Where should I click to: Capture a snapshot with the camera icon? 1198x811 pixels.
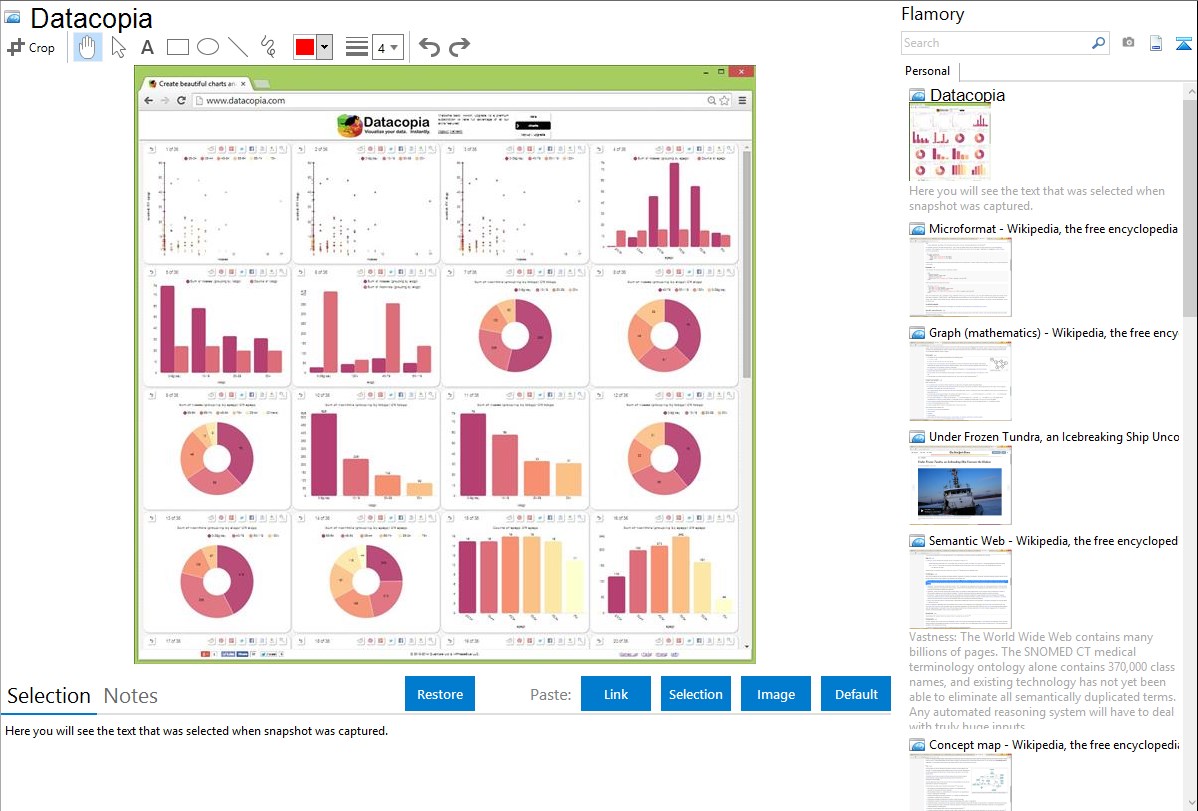1128,43
